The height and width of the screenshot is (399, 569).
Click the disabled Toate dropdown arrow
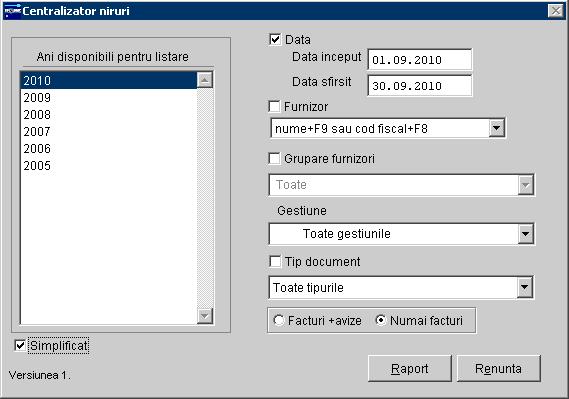coord(525,185)
